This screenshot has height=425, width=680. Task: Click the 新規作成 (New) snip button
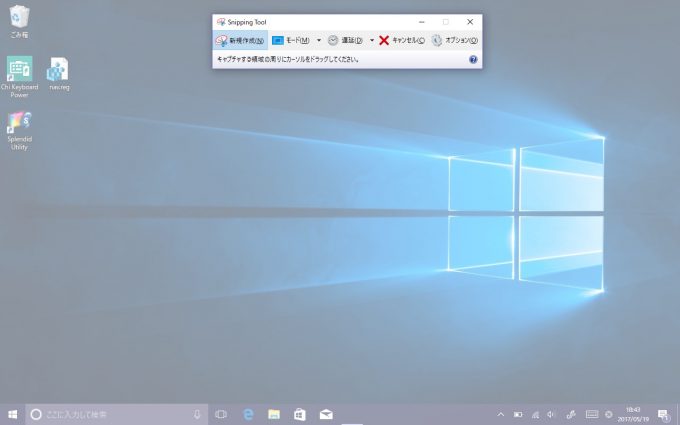(240, 40)
